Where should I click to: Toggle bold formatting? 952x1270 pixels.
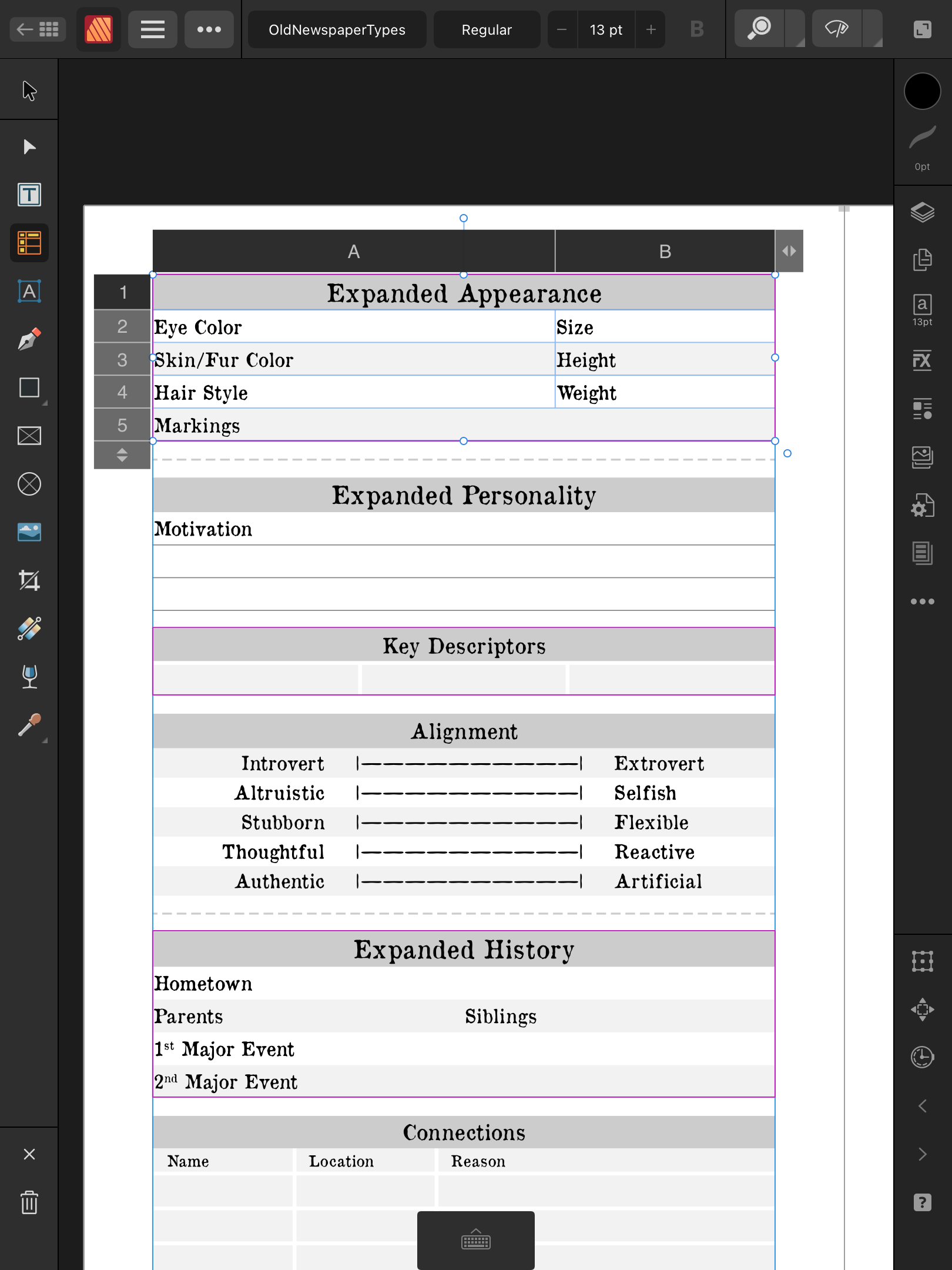pyautogui.click(x=697, y=29)
